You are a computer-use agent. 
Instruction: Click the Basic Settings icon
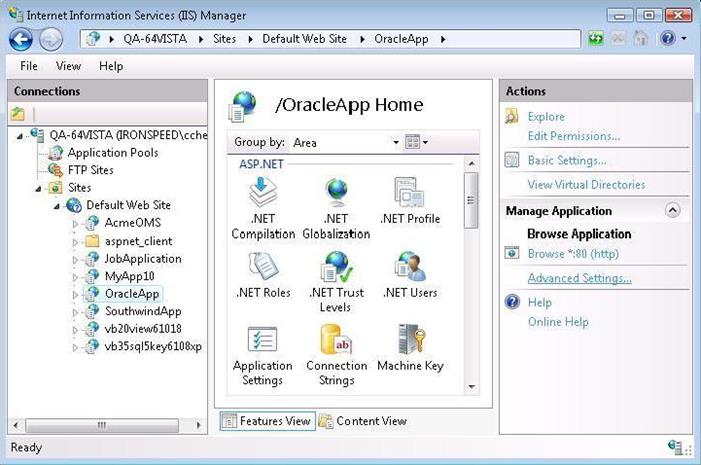point(512,160)
